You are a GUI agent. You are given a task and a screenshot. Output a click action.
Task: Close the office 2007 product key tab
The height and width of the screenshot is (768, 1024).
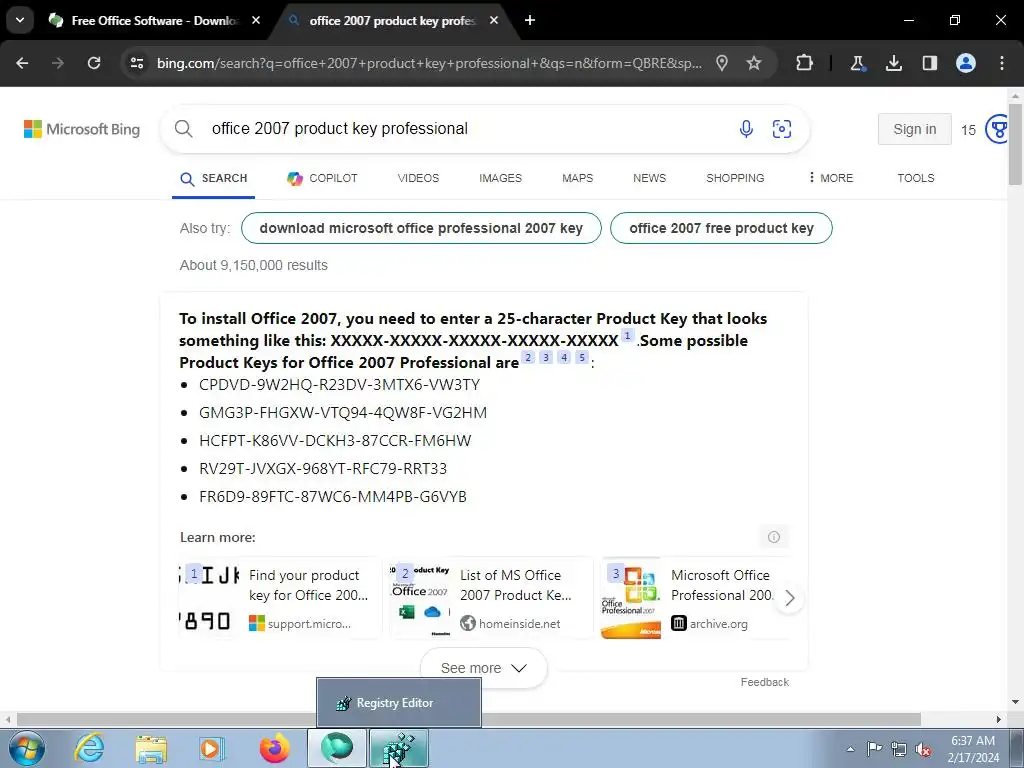click(x=494, y=20)
